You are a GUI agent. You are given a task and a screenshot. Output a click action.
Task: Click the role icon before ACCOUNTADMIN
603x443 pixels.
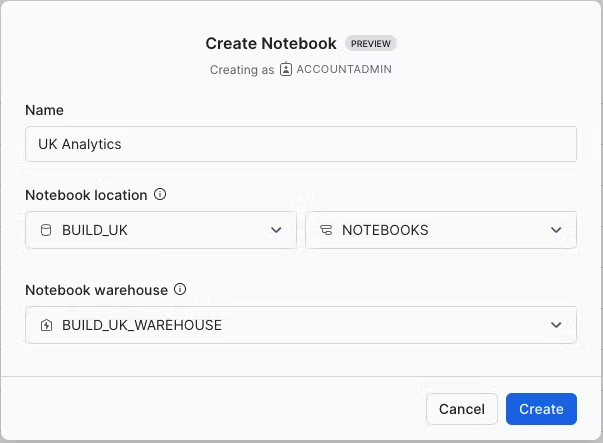point(286,70)
